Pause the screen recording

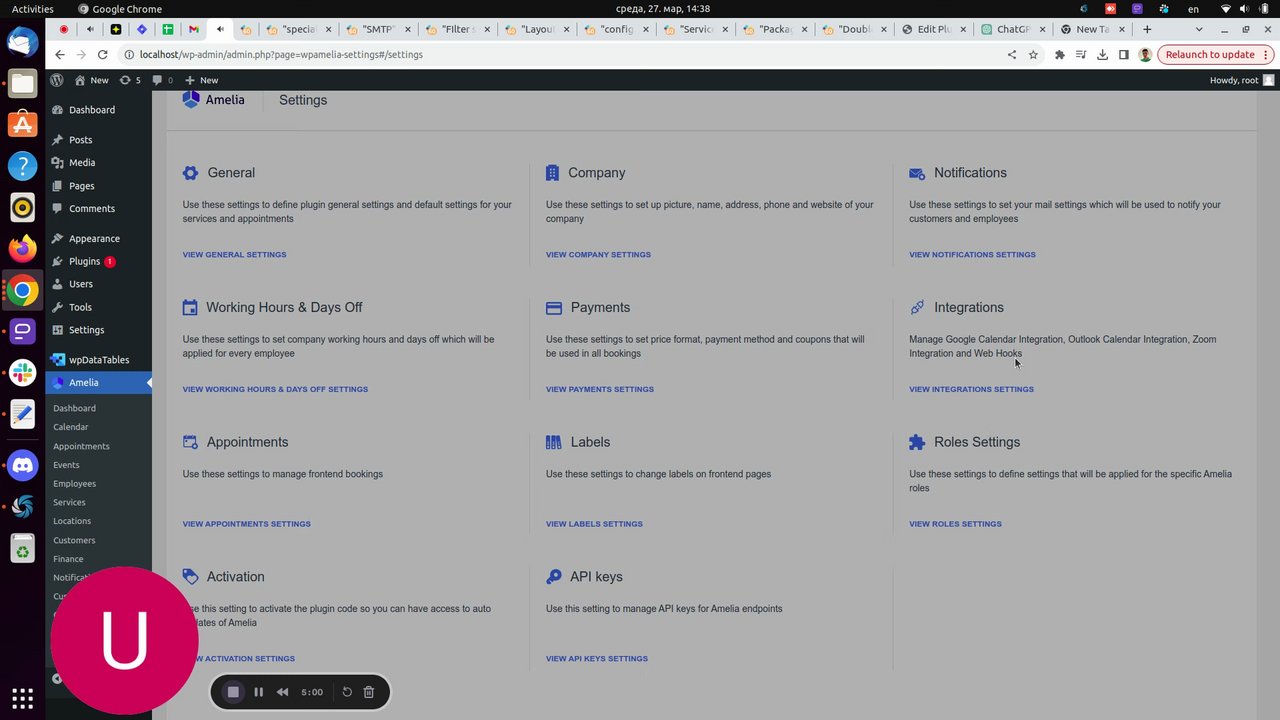(258, 692)
